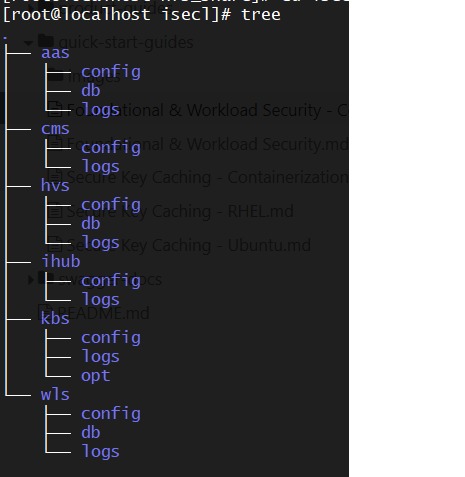This screenshot has height=477, width=465.
Task: Click the 'tree' command in the terminal prompt
Action: (x=261, y=15)
